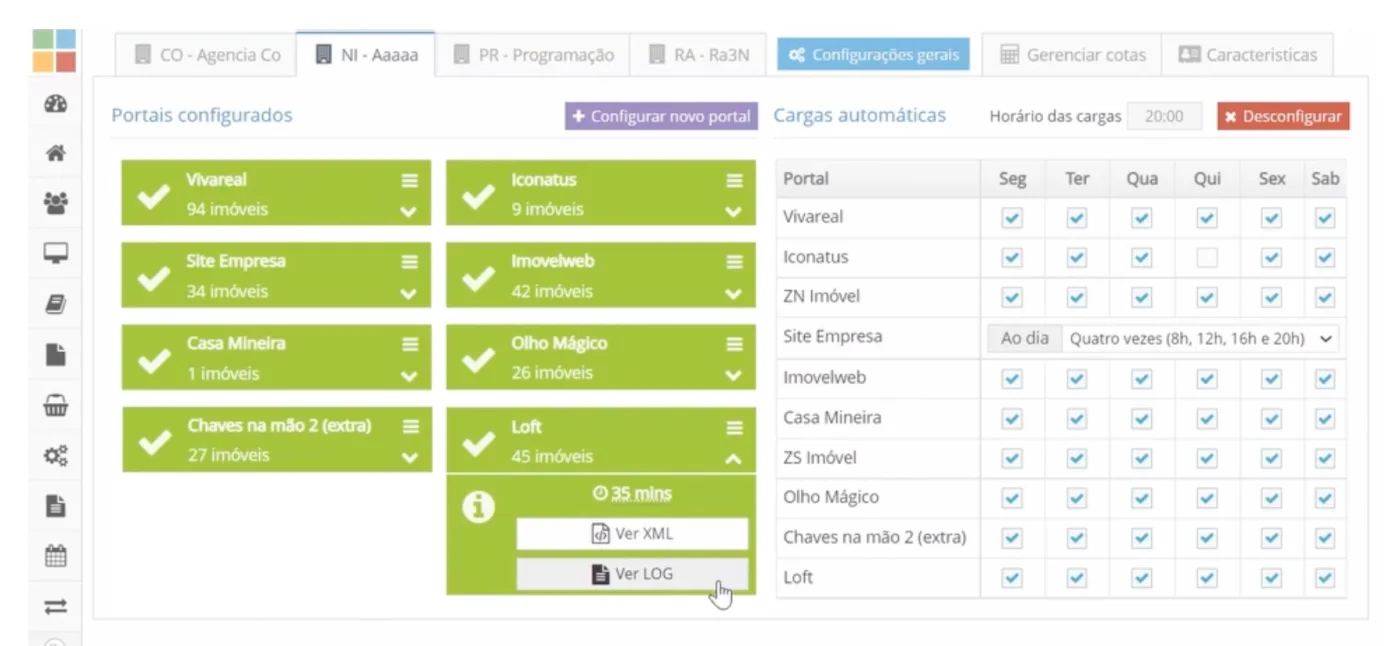This screenshot has height=646, width=1400.
Task: Open the exchange arrows sidebar icon
Action: [56, 606]
